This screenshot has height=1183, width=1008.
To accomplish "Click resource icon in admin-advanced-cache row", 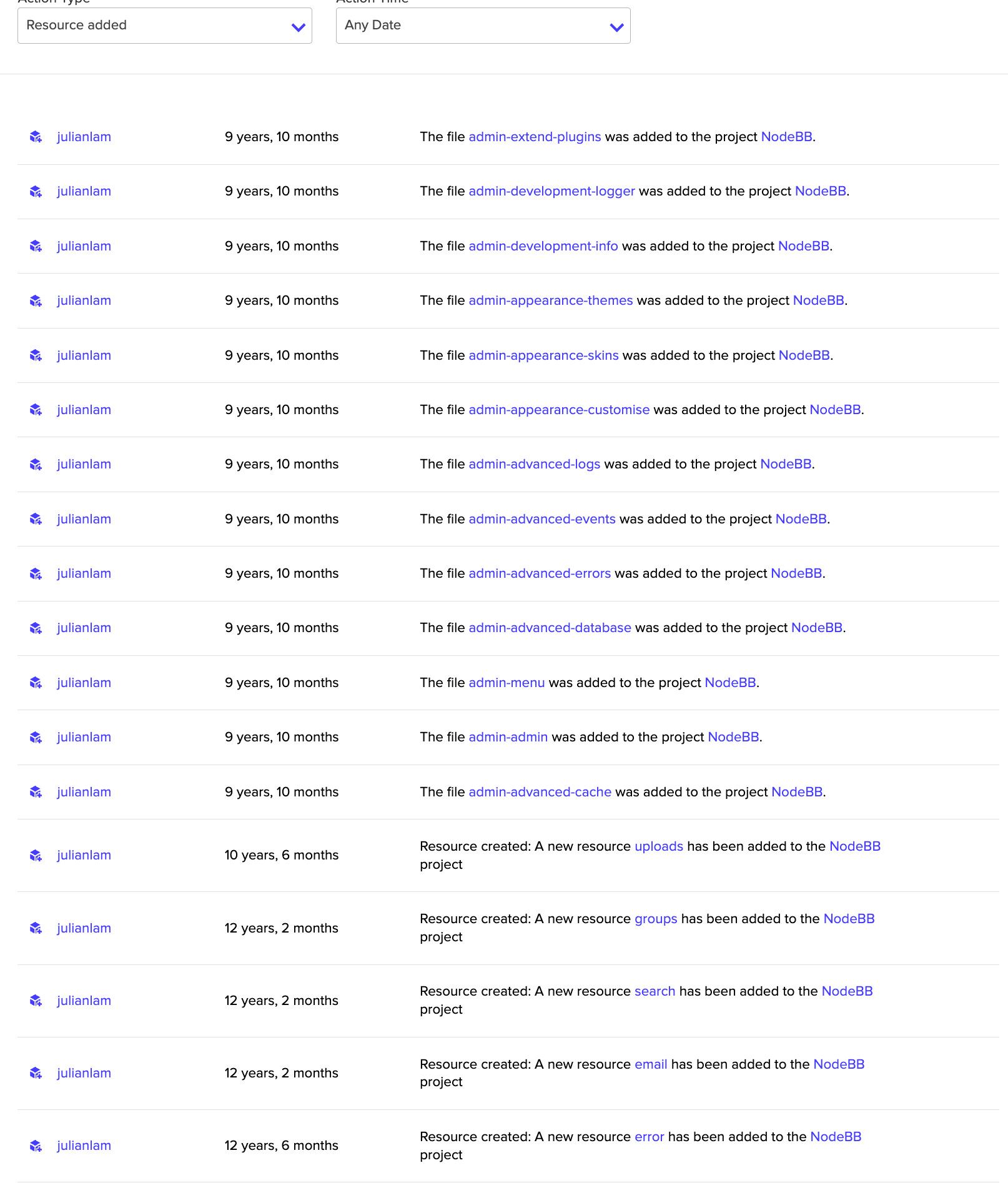I will pos(36,792).
